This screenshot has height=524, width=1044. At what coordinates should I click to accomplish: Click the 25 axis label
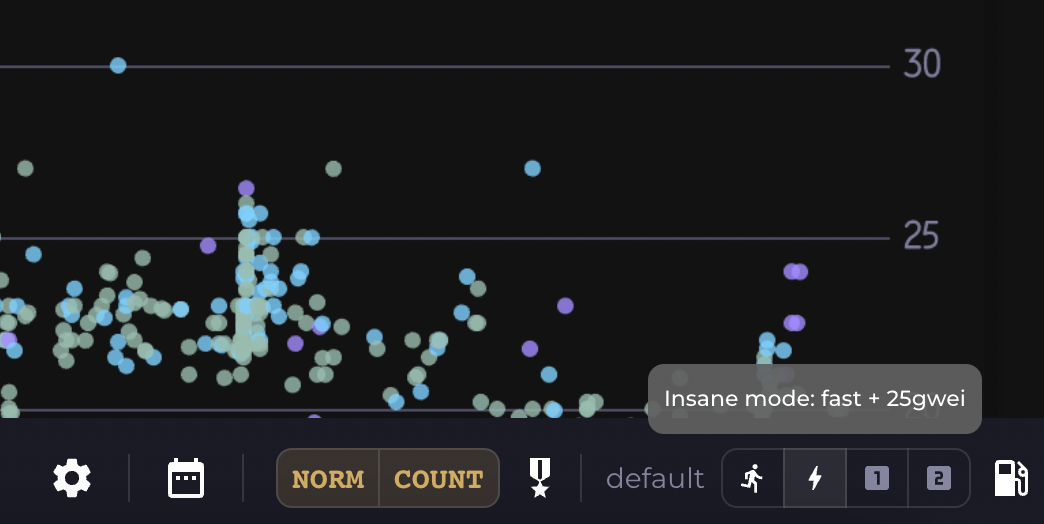[922, 236]
